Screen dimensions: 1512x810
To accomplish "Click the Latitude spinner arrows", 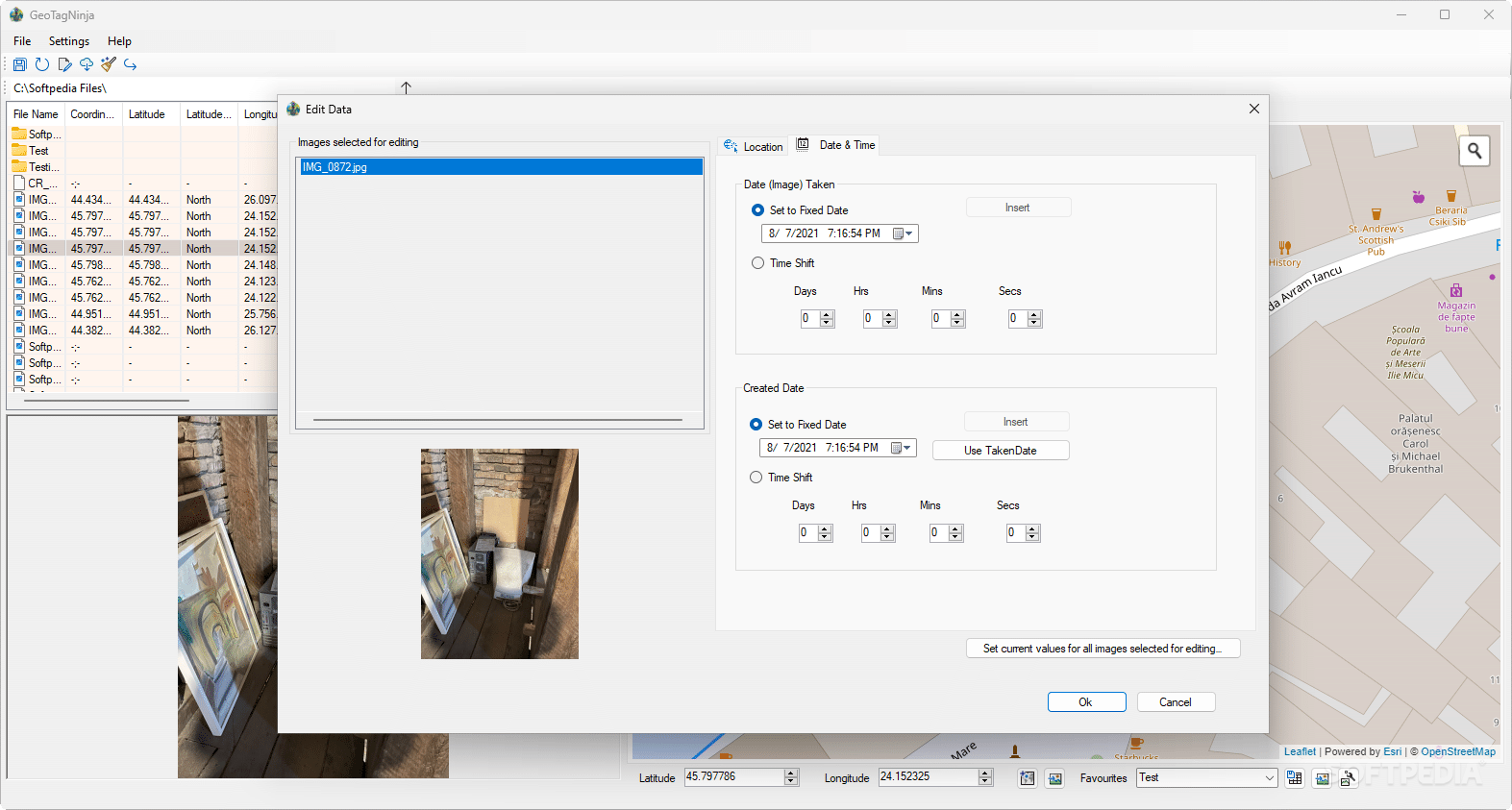I will (x=791, y=777).
